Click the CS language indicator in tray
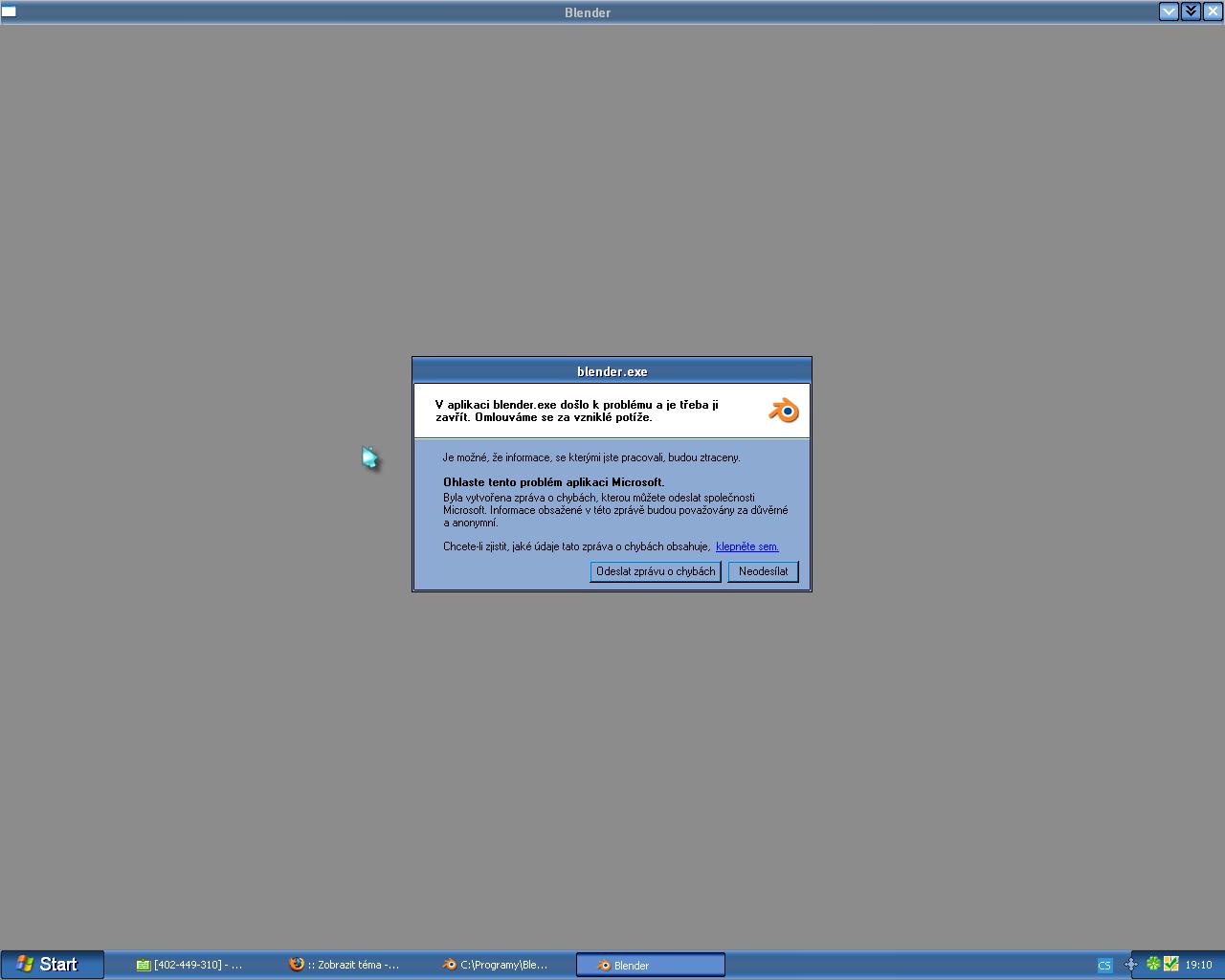The width and height of the screenshot is (1225, 980). pos(1104,965)
